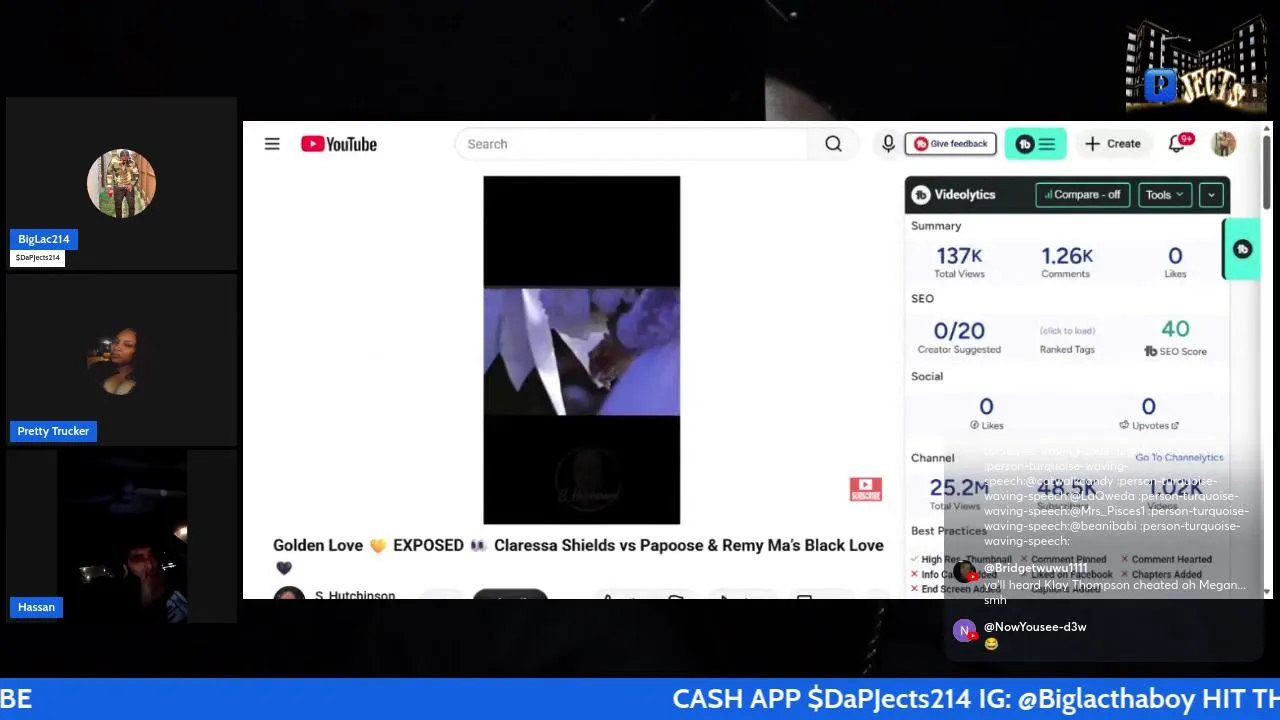Click the scrollbar down arrow
Image resolution: width=1280 pixels, height=720 pixels.
click(x=1266, y=591)
